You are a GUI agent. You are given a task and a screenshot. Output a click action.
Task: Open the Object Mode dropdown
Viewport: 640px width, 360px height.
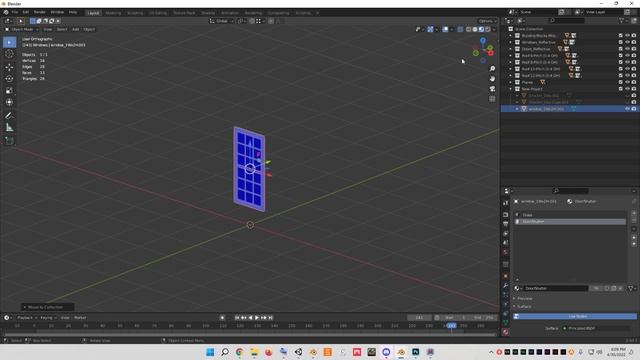coord(22,29)
